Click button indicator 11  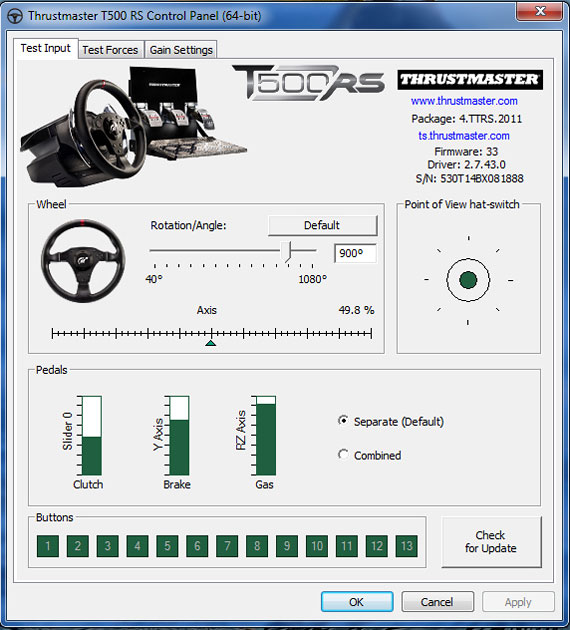click(x=347, y=546)
